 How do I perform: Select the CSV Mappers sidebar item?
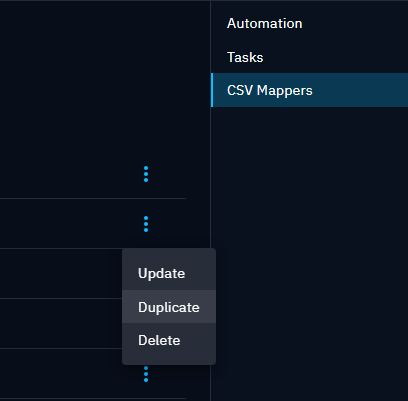click(x=309, y=90)
